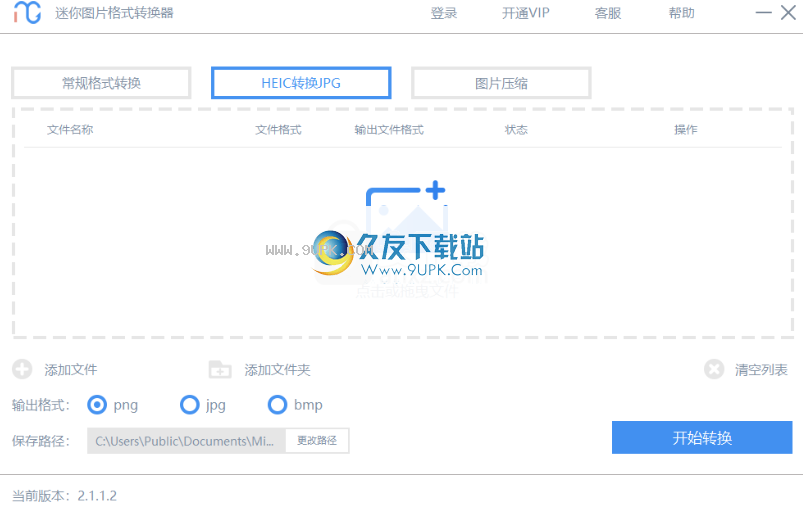Click 操作 column header

click(x=686, y=130)
